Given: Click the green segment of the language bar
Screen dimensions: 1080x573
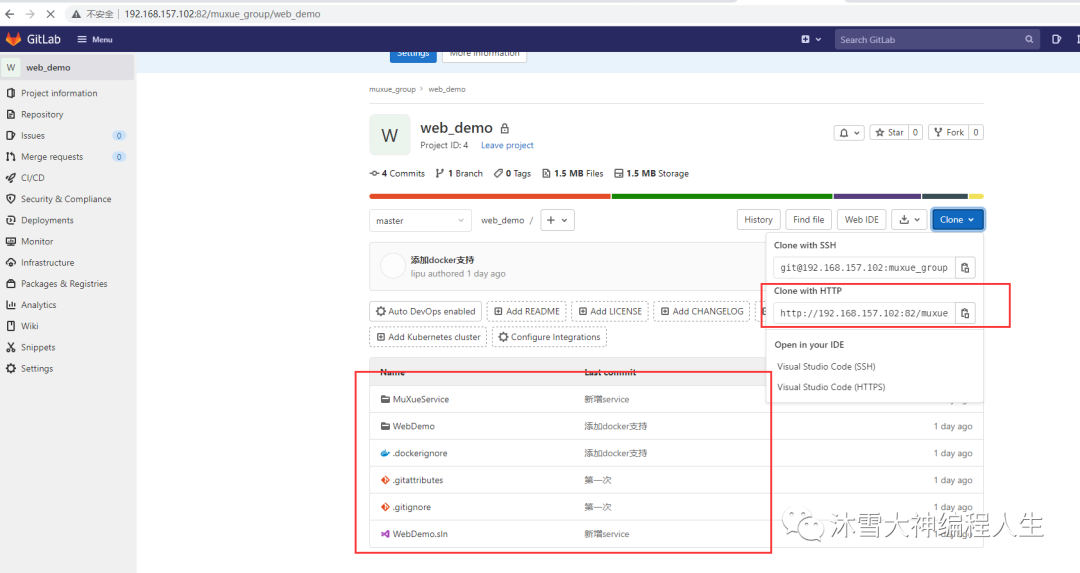Looking at the screenshot, I should (x=722, y=196).
